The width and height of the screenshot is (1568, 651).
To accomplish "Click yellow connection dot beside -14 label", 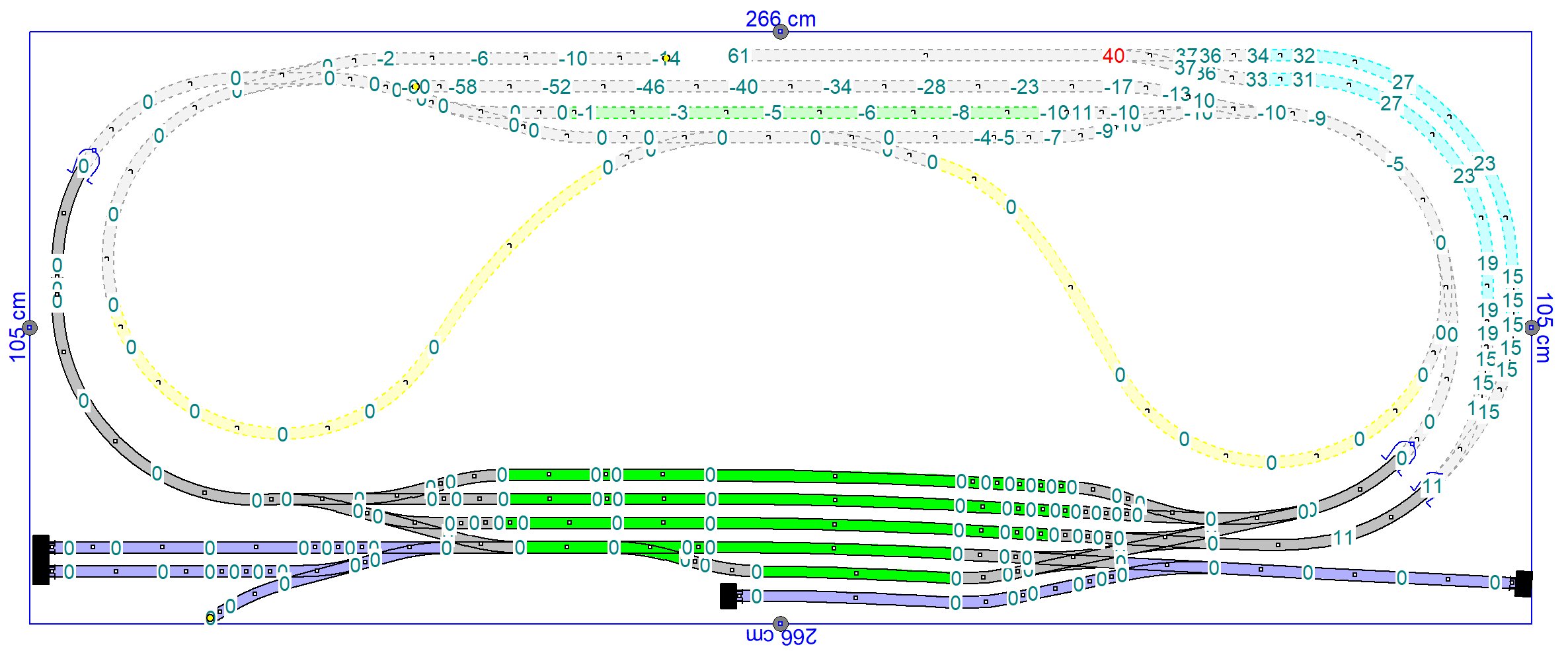I will click(666, 58).
